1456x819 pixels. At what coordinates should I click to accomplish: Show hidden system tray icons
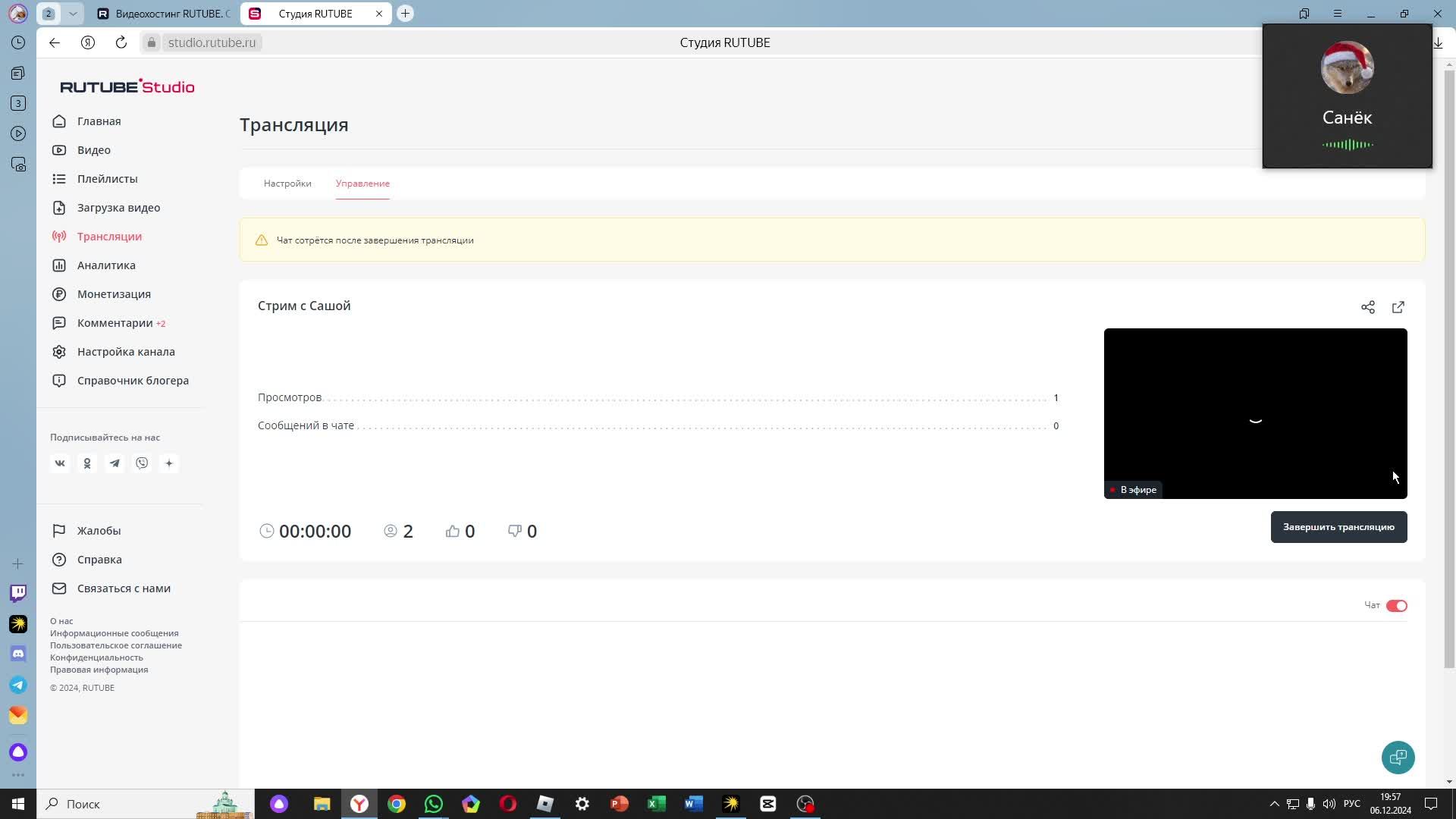click(1274, 804)
